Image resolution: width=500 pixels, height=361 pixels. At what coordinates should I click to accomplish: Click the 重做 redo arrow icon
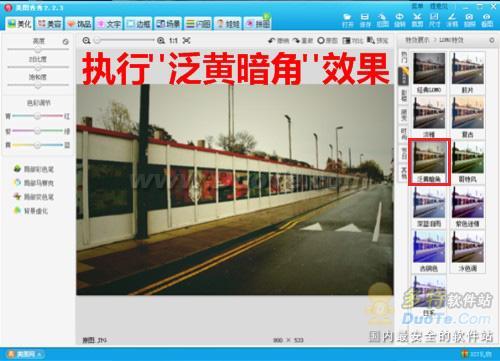[x=296, y=41]
